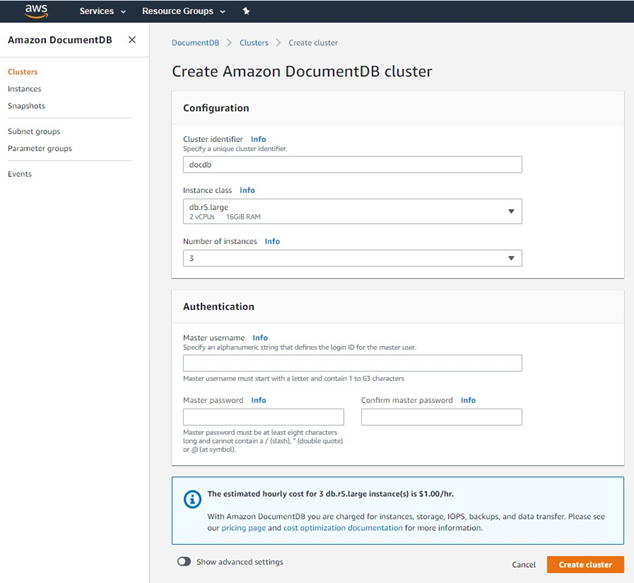Select Instances in the sidebar
Image resolution: width=634 pixels, height=583 pixels.
coord(24,89)
